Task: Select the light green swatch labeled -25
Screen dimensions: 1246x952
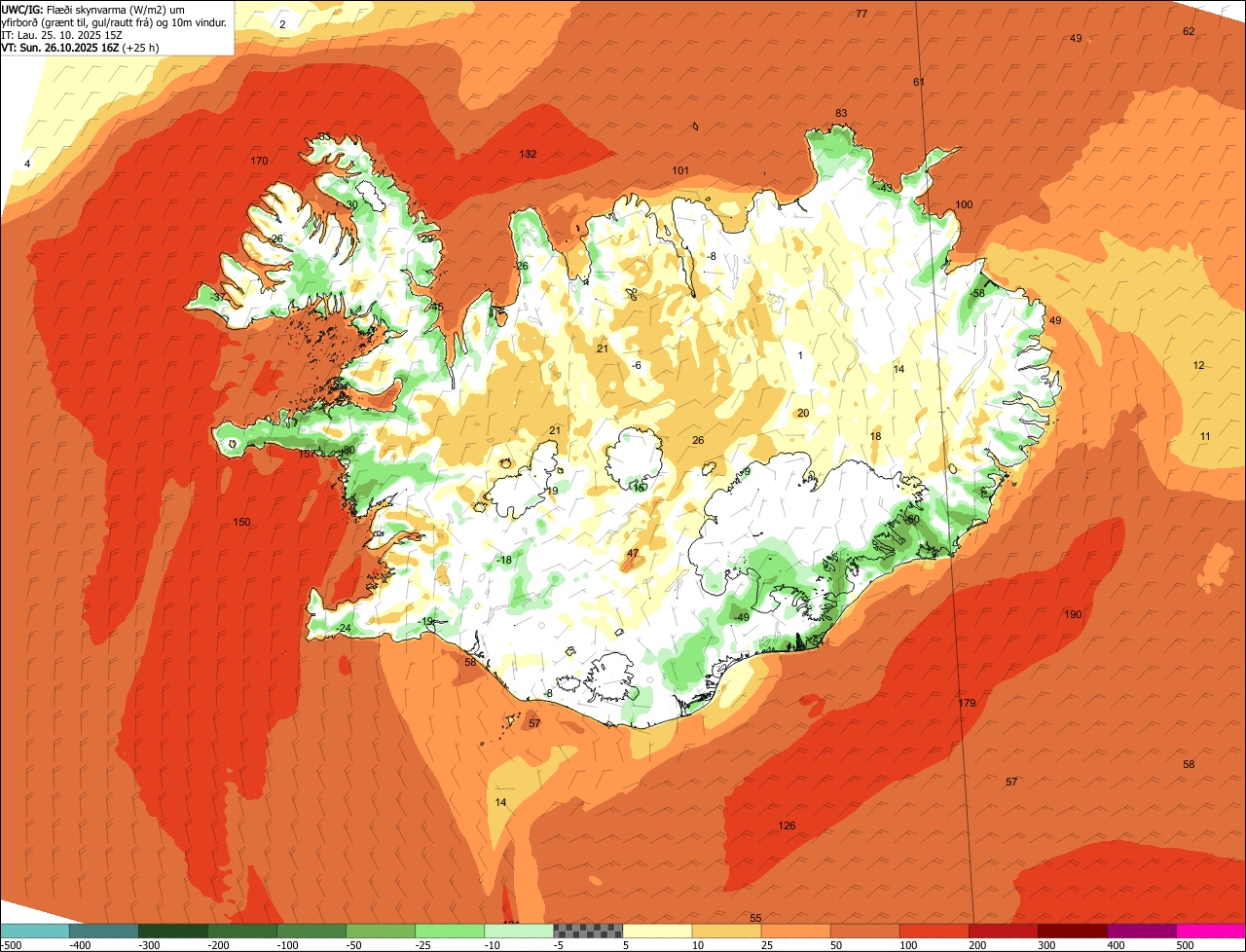Action: pos(450,931)
